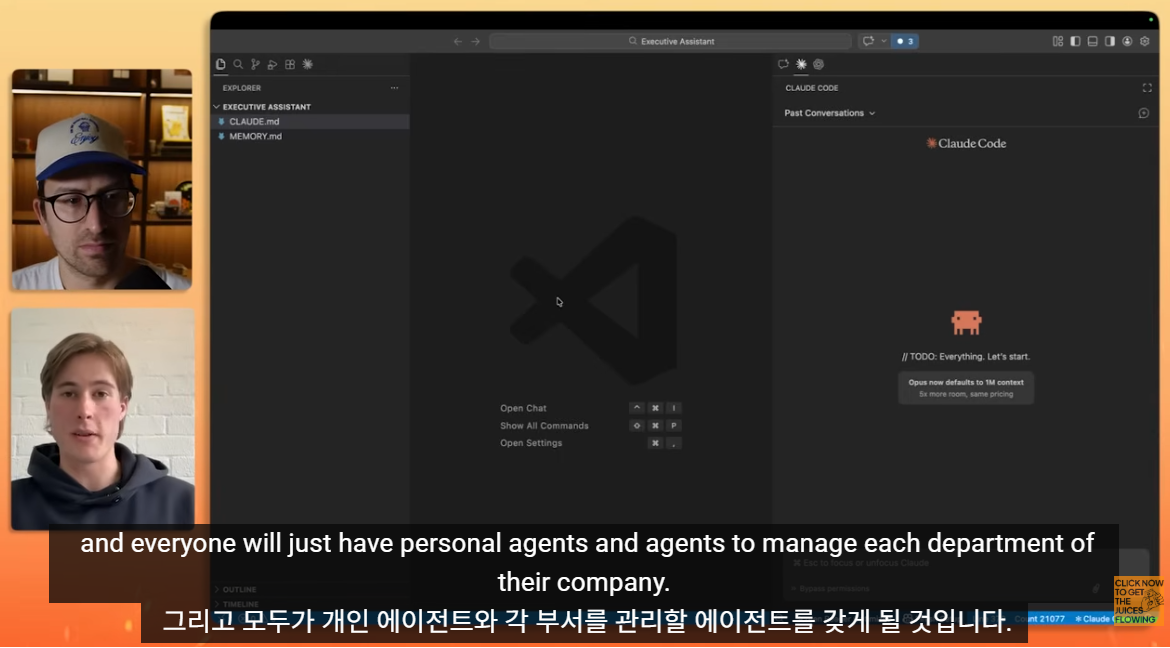Open the Customize Layout icon in the title bar

click(1058, 41)
